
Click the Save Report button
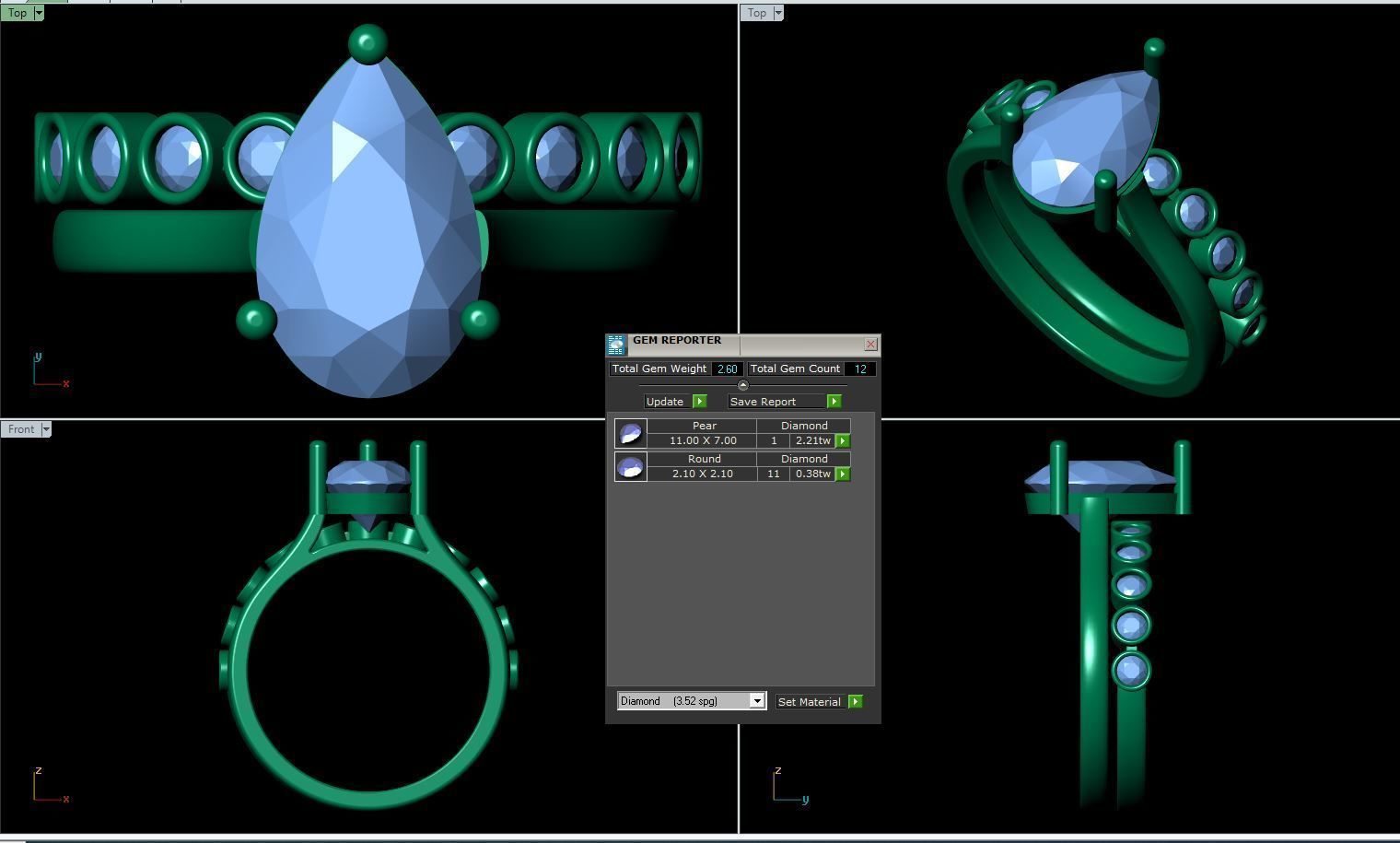(x=776, y=402)
